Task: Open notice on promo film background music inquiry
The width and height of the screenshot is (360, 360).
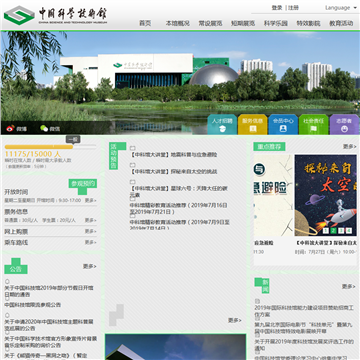Action: point(50,342)
